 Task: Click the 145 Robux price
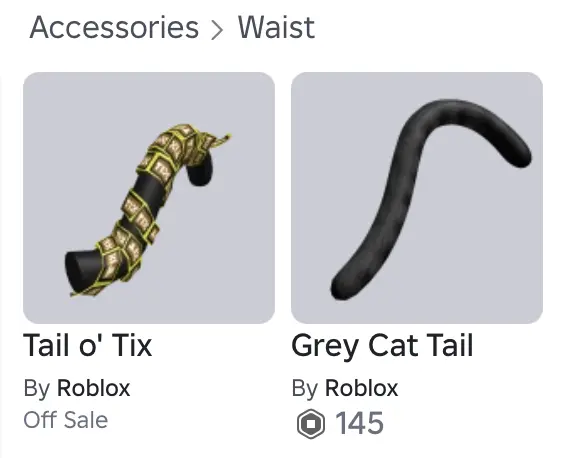[360, 424]
